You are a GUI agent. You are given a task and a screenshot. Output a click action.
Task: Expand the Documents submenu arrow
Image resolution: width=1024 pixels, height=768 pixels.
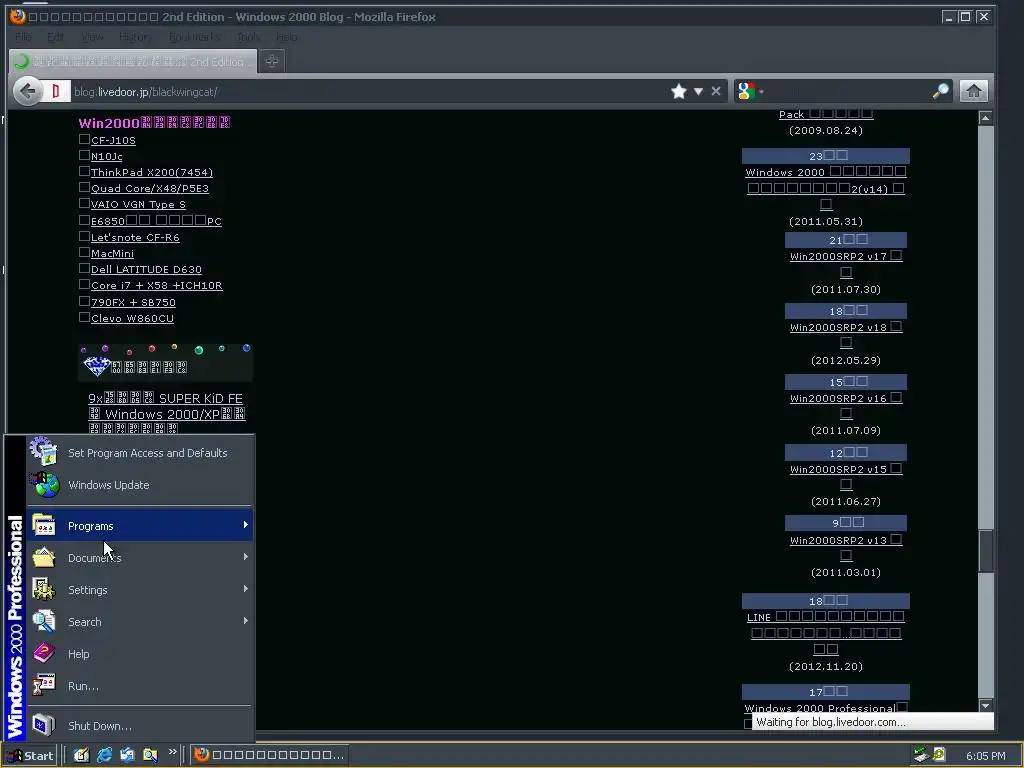246,557
